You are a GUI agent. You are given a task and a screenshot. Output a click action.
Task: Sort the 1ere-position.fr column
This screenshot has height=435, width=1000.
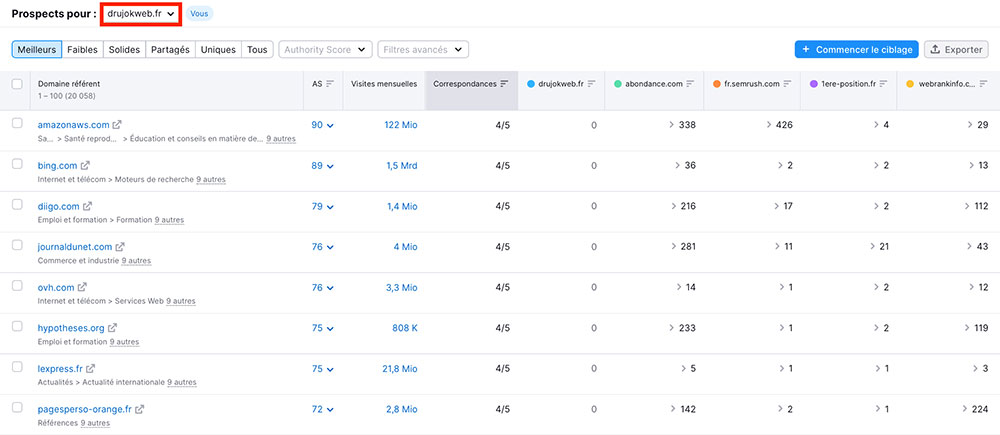(883, 84)
